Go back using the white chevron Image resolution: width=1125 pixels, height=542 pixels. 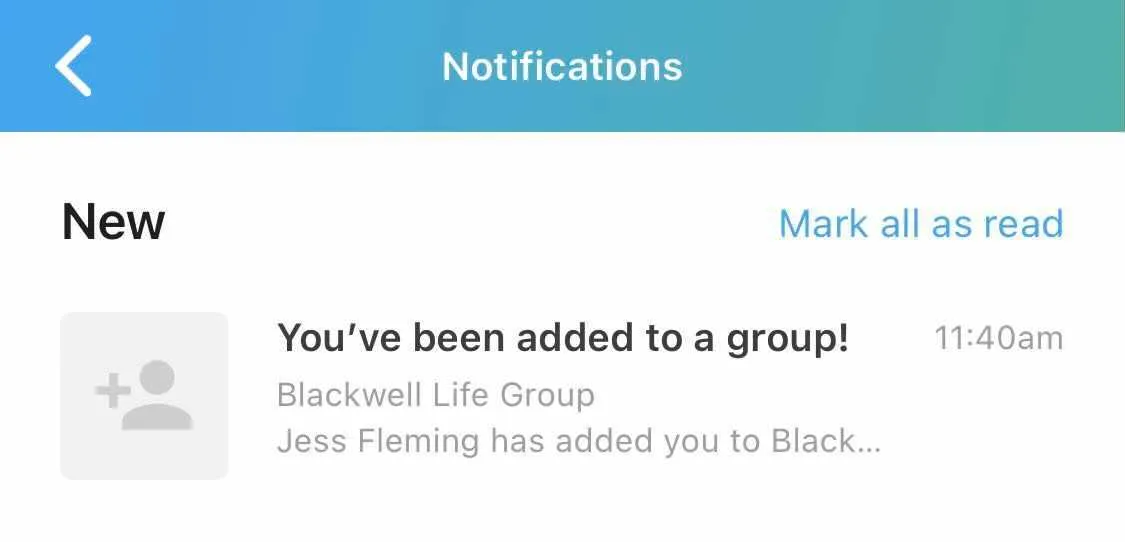pos(73,66)
